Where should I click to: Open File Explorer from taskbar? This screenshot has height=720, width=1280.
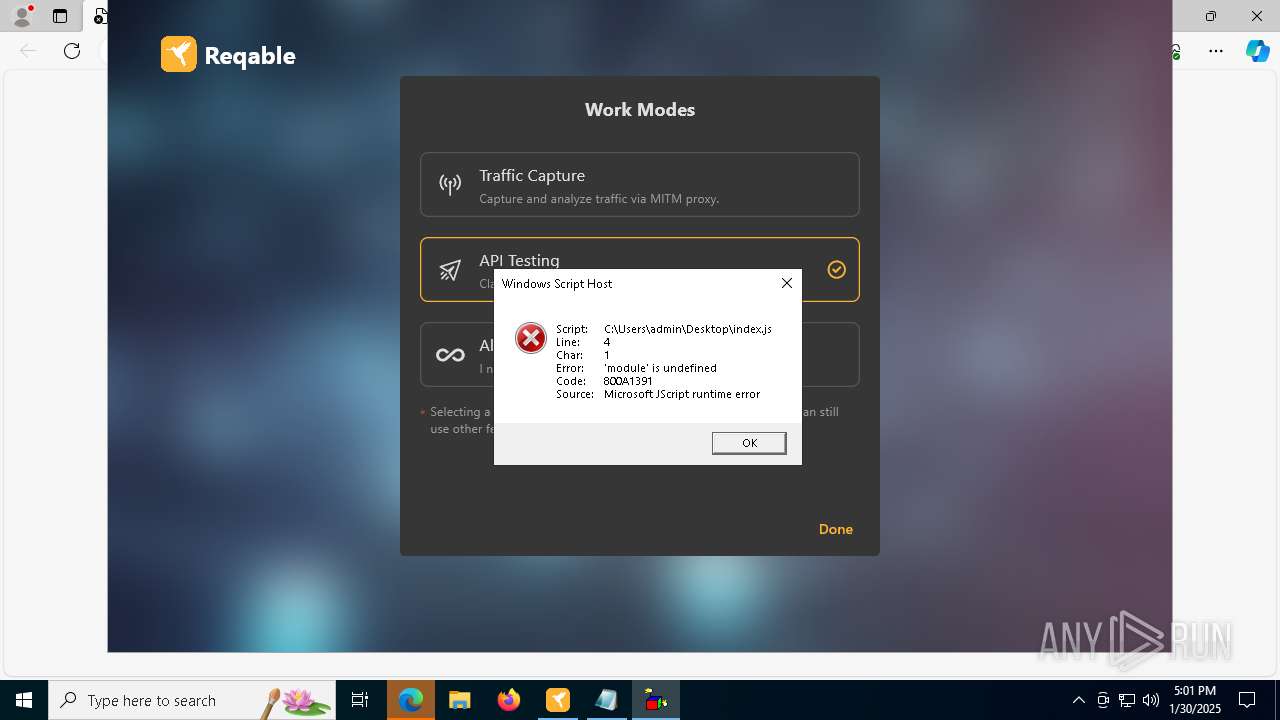[x=460, y=700]
